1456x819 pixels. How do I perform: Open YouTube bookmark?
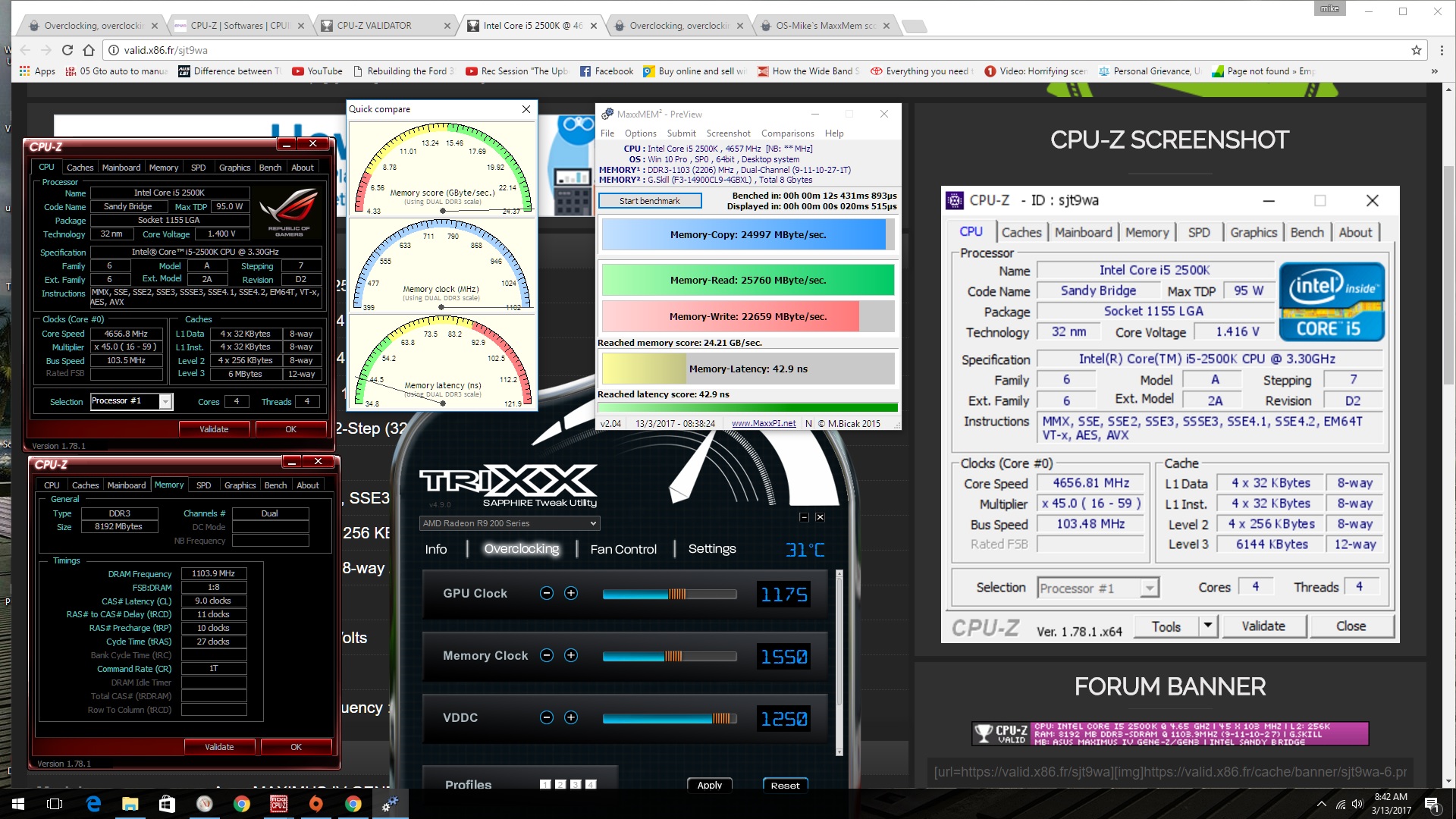point(317,71)
